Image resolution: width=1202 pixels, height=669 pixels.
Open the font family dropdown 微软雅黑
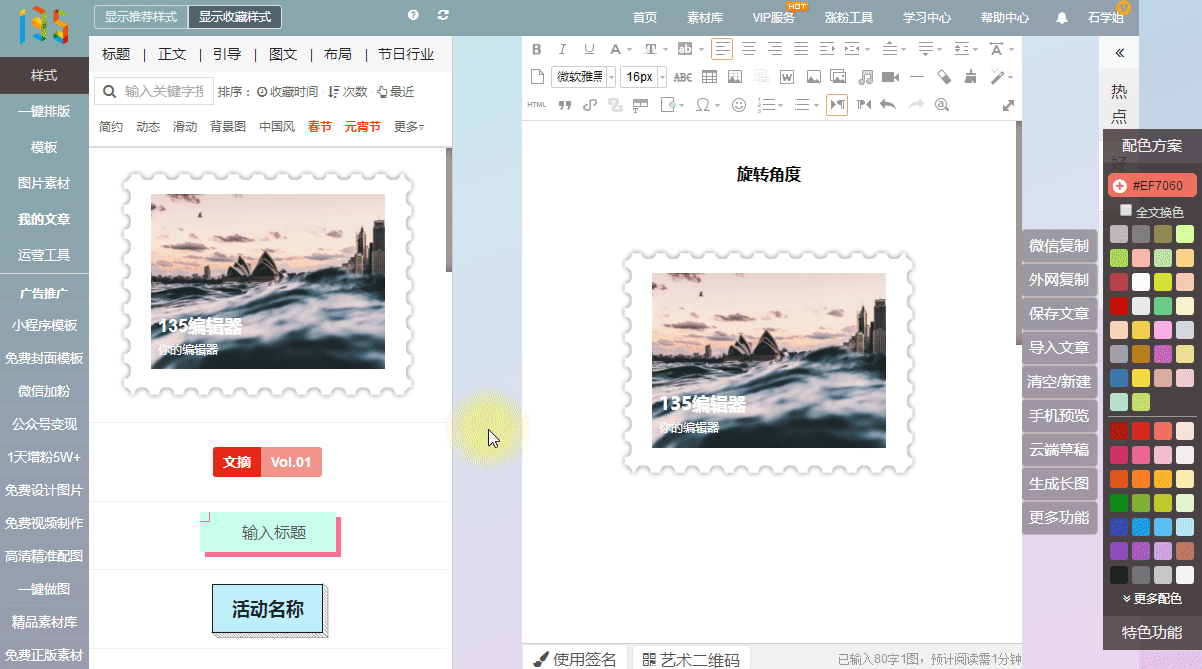click(x=583, y=77)
